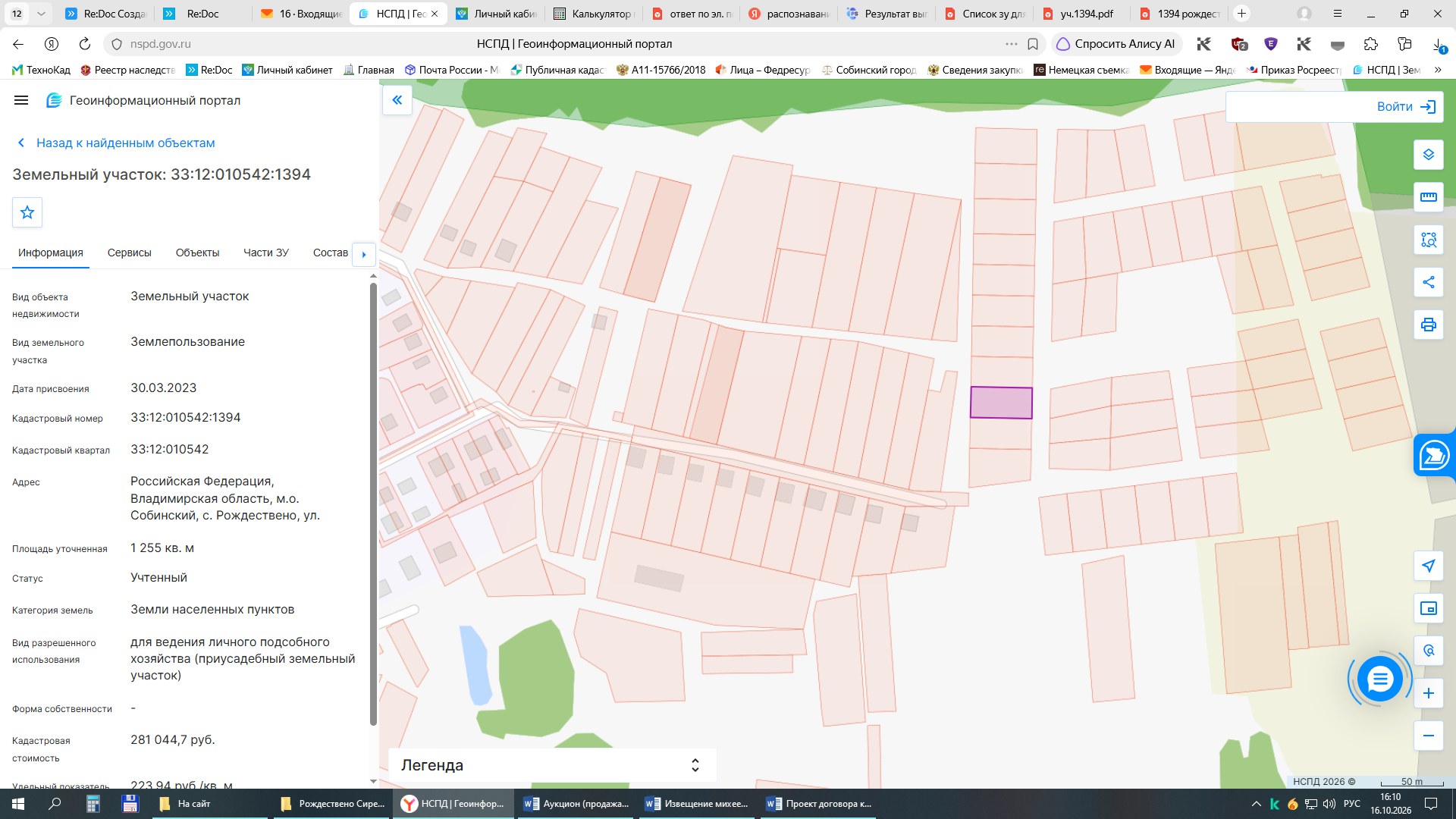Reload the page in browser toolbar
This screenshot has width=1456, height=819.
click(x=85, y=44)
